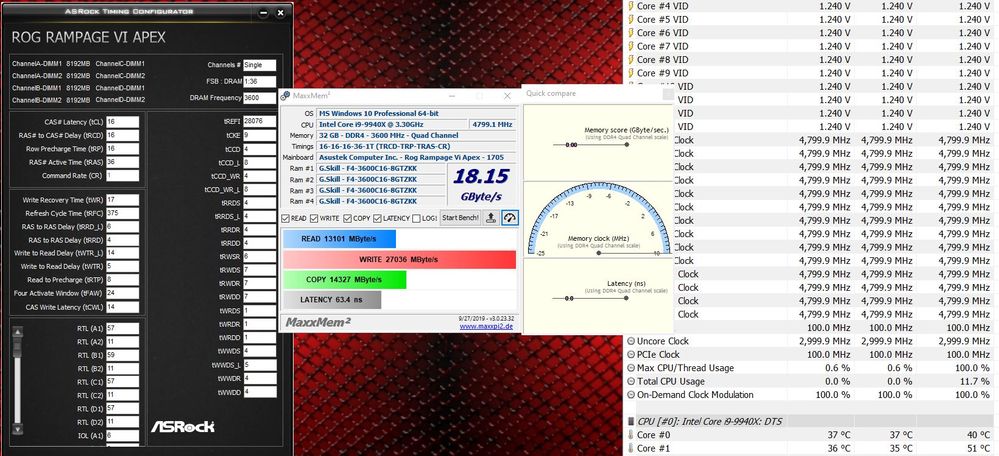Viewport: 999px width, 456px height.
Task: Click the Latency slider handle in Quick compare
Action: 627,298
